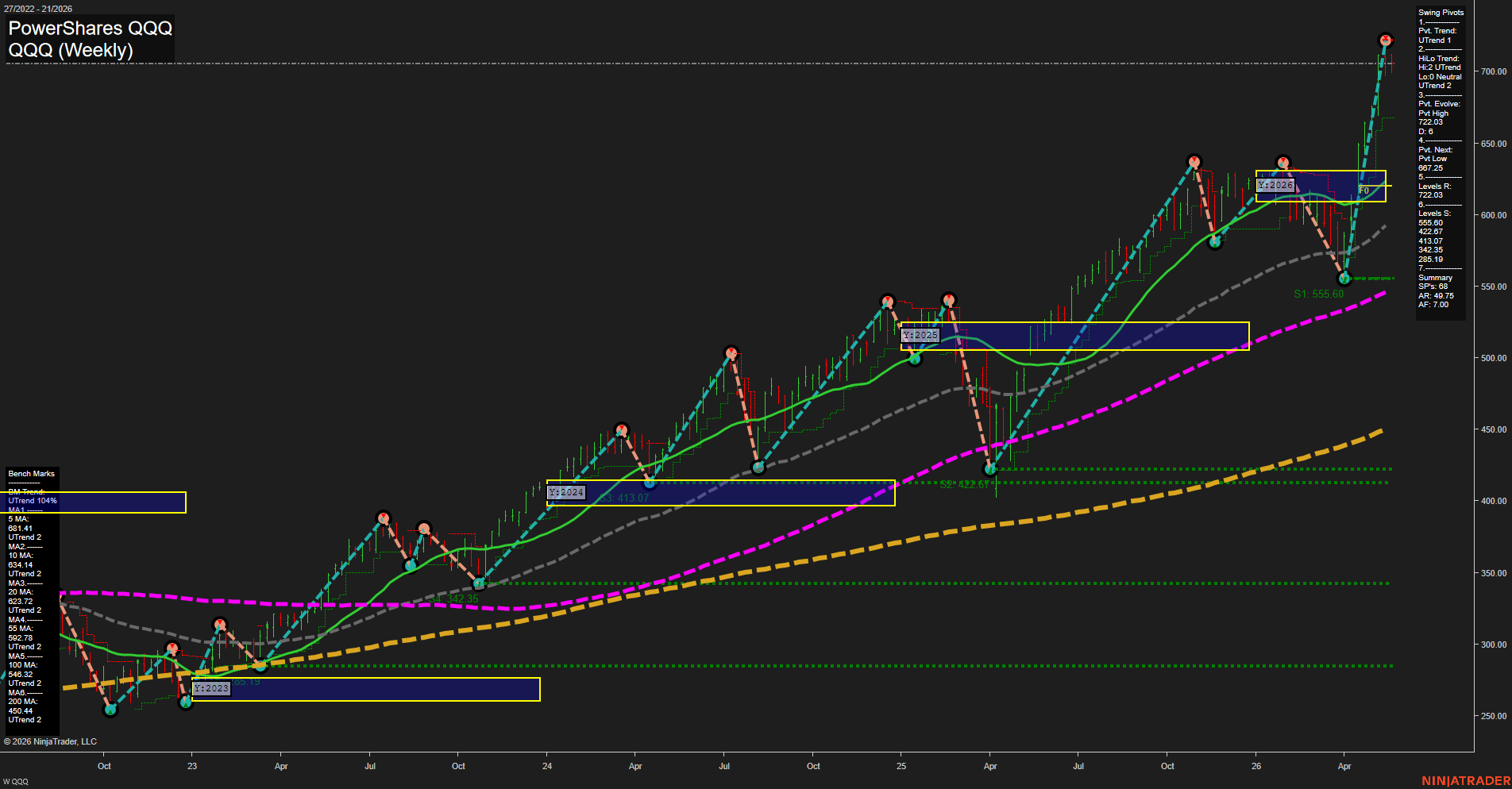Click the 400.00 price axis label

(1493, 501)
